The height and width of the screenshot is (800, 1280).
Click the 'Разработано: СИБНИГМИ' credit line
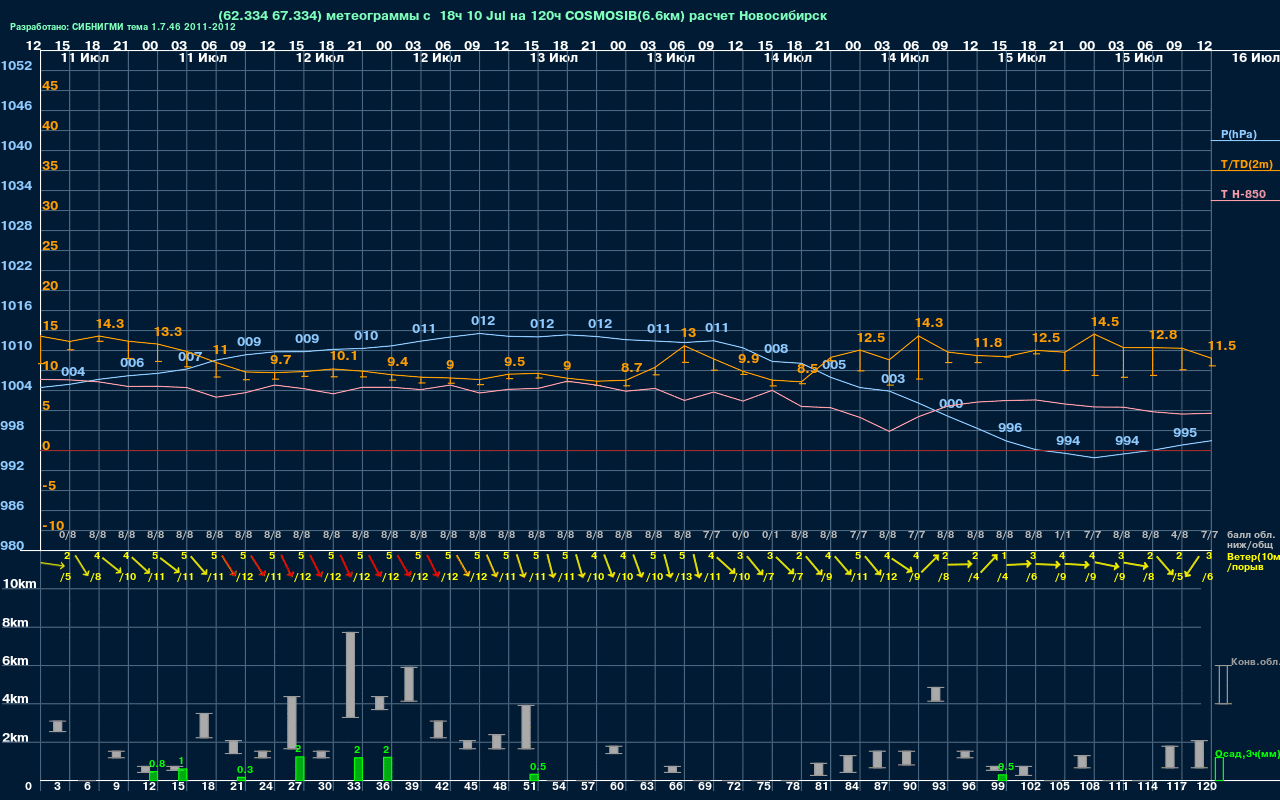[x=123, y=27]
